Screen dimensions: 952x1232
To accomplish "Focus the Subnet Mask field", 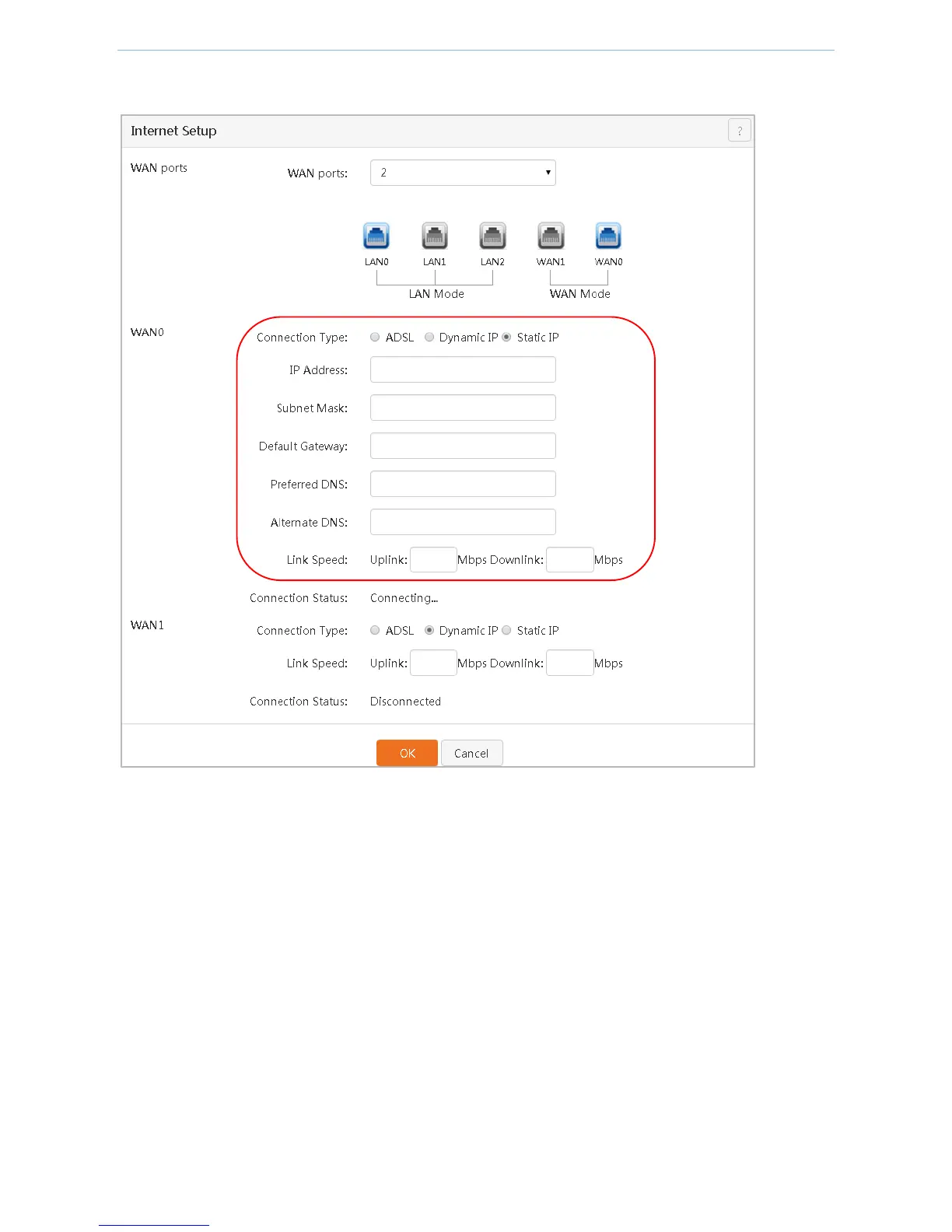I will point(463,408).
